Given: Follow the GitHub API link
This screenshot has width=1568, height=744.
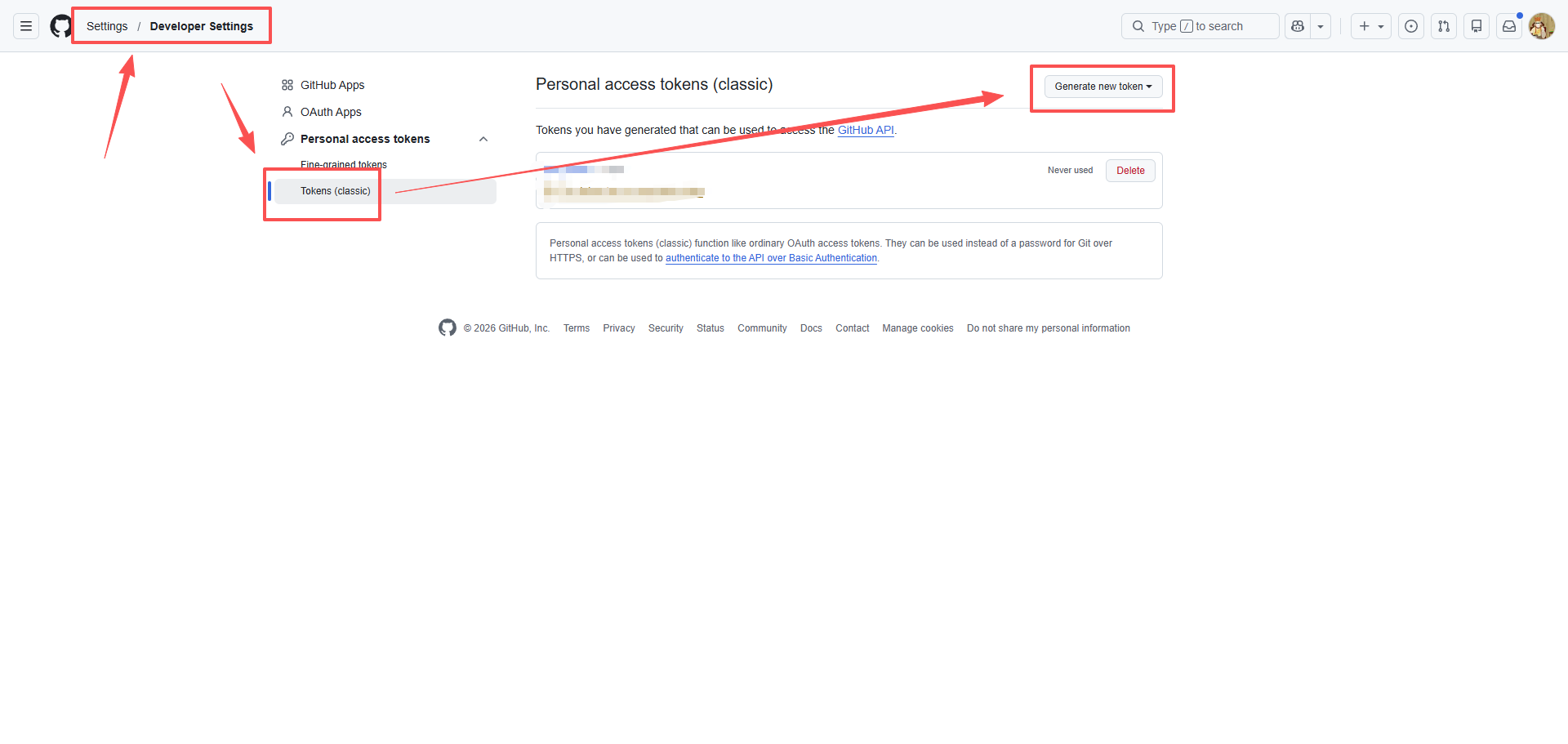Looking at the screenshot, I should (866, 130).
